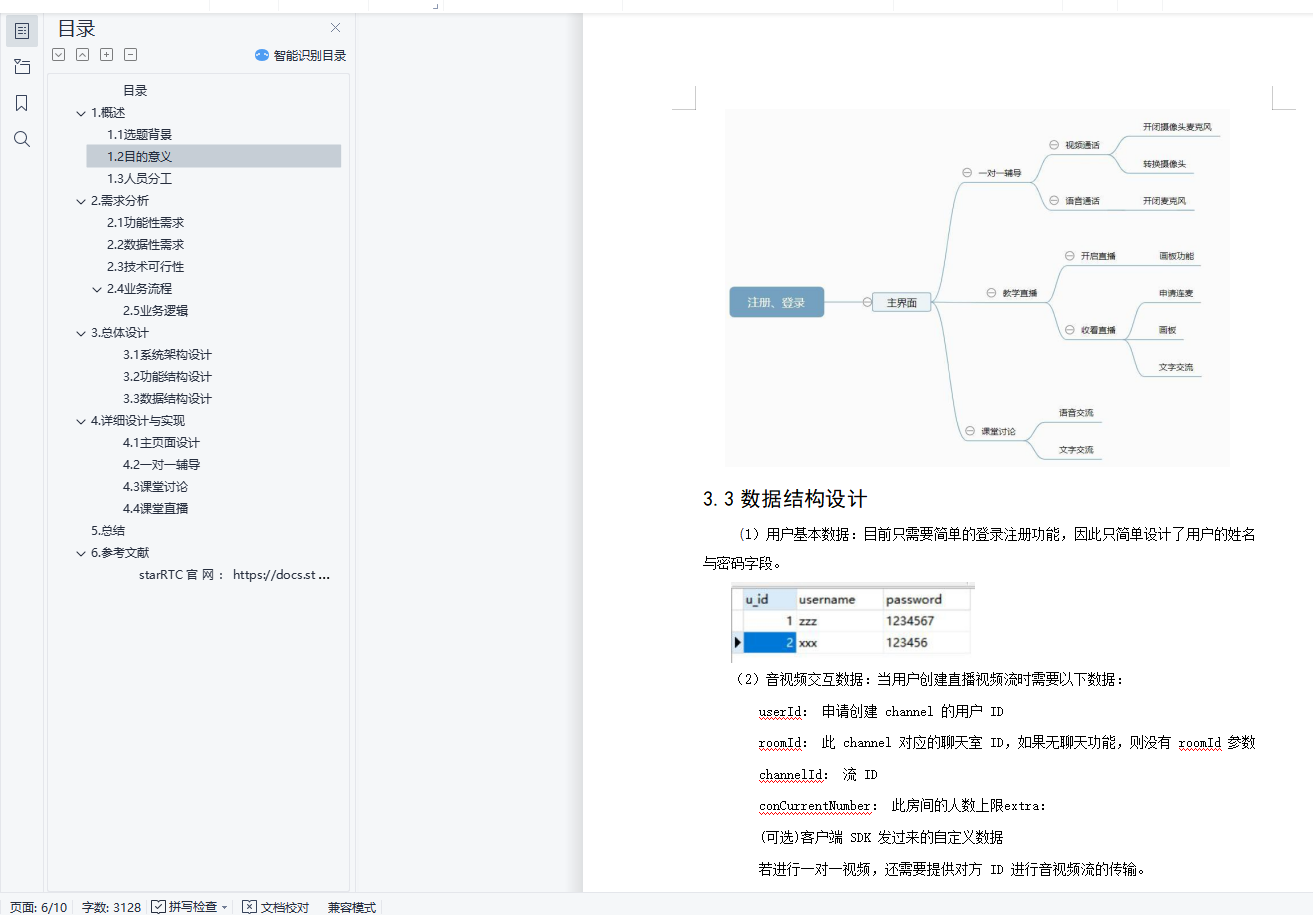Click the （2）音视频交互数据 paragraph
Screen dimensions: 1313x915
click(x=929, y=679)
